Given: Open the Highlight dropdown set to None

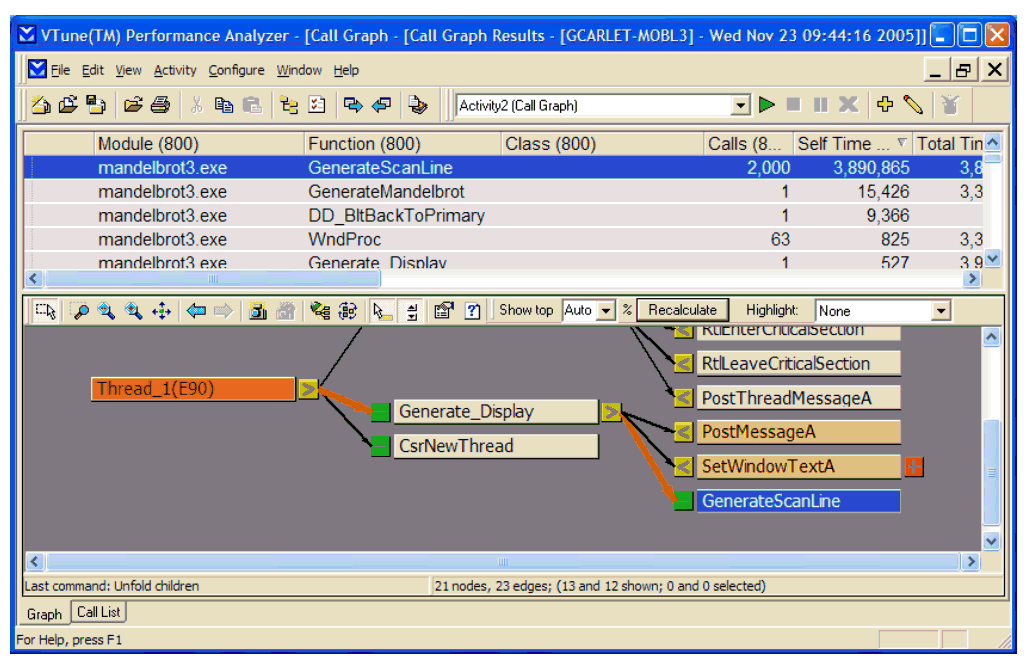Looking at the screenshot, I should tap(940, 311).
